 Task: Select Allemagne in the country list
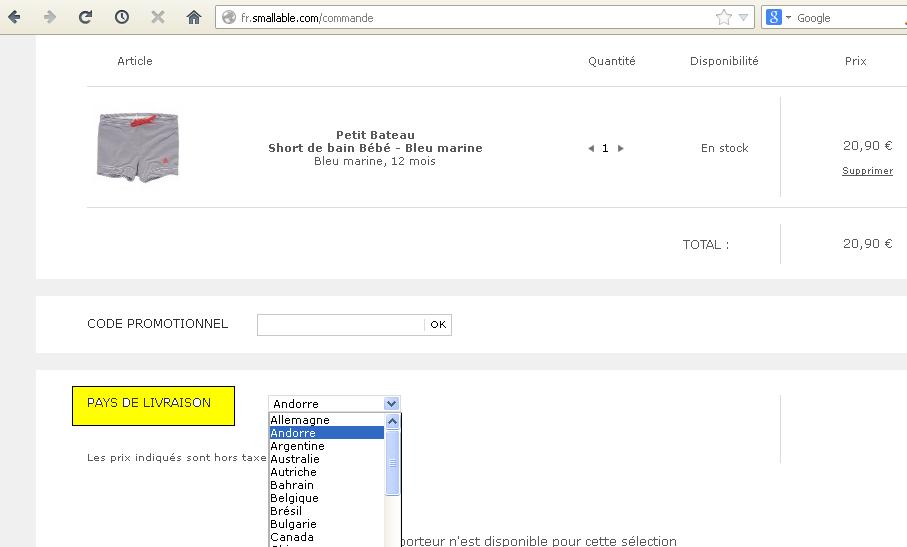pos(326,420)
